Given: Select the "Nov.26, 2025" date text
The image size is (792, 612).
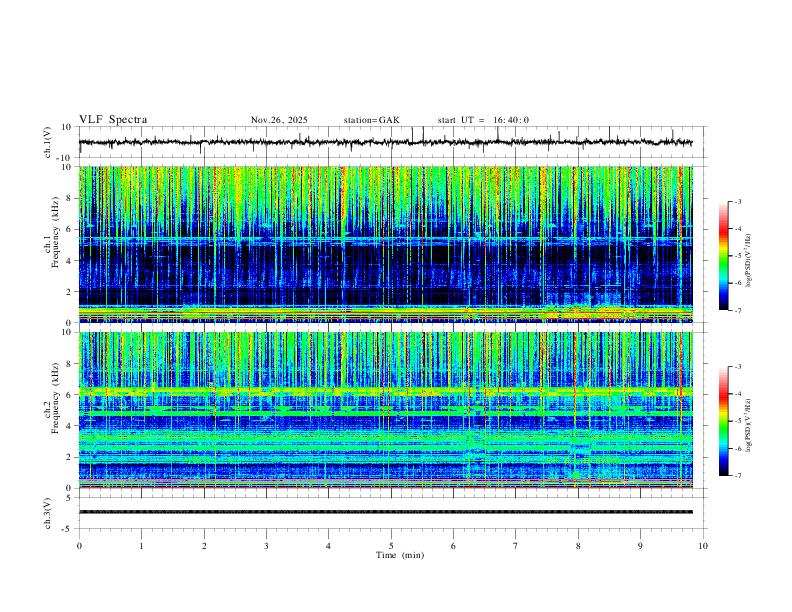Looking at the screenshot, I should coord(279,120).
